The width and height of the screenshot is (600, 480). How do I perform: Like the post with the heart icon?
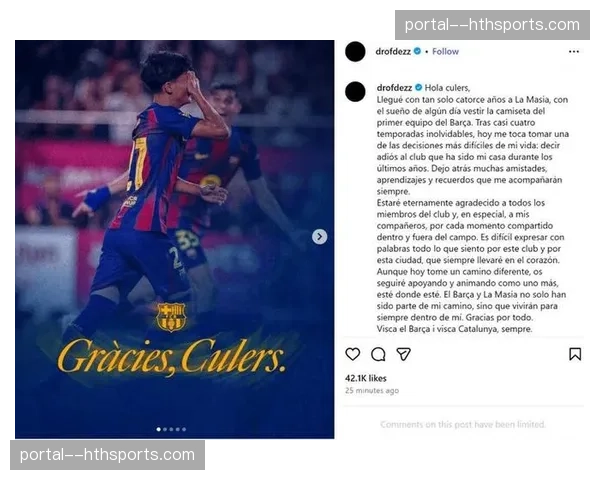click(352, 354)
